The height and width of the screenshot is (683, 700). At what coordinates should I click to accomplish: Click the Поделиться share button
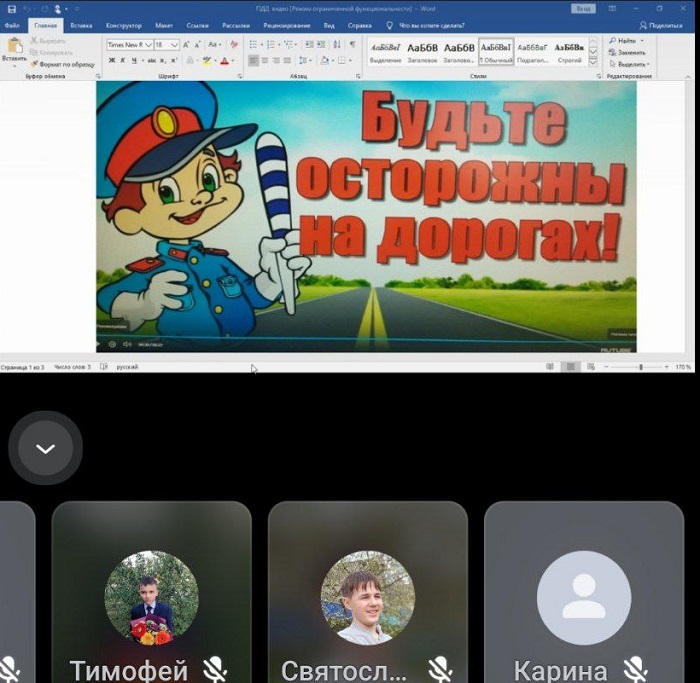[x=662, y=25]
